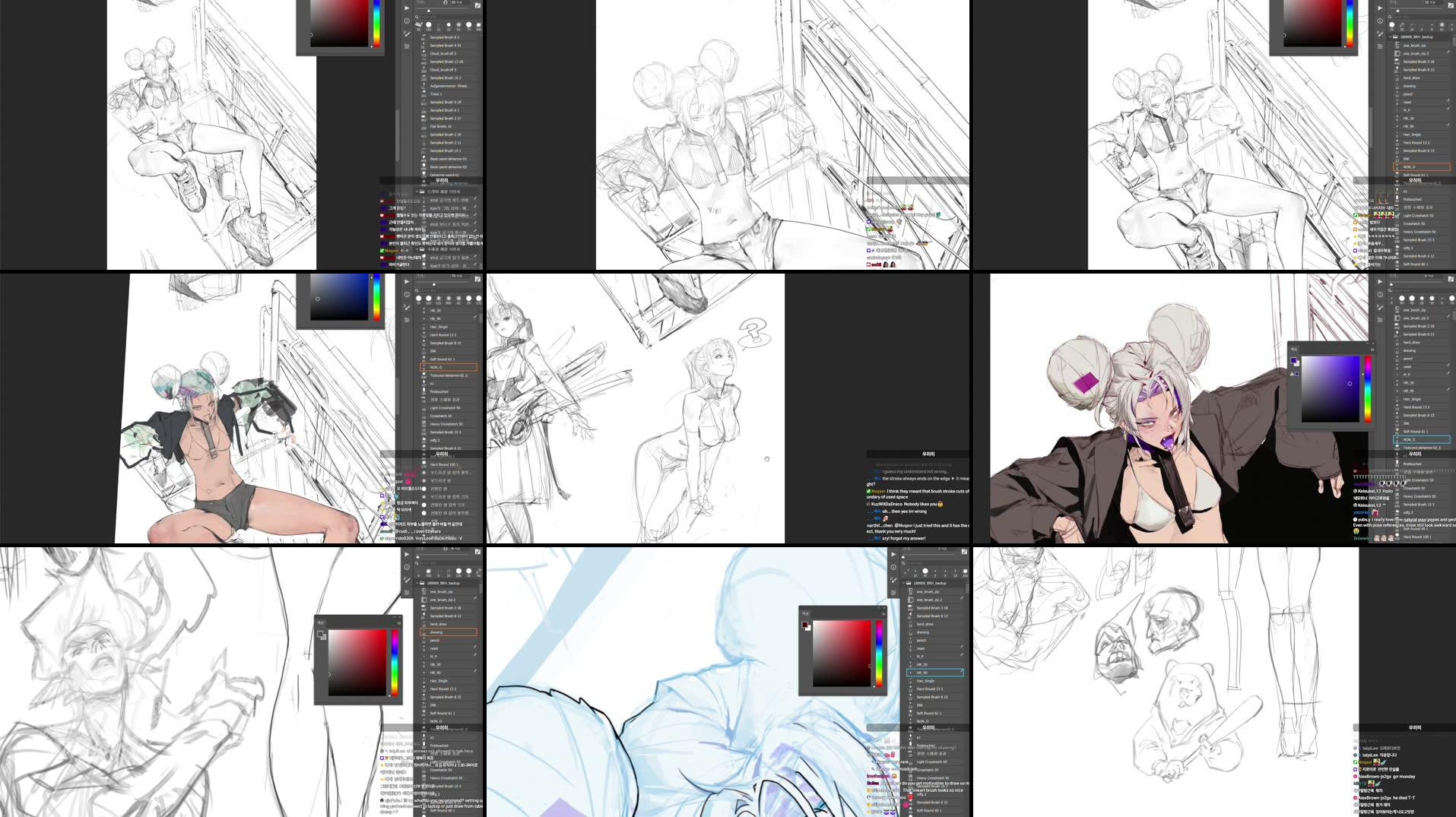This screenshot has height=817, width=1456.
Task: Click the new brush icon at panel top right
Action: click(x=477, y=4)
